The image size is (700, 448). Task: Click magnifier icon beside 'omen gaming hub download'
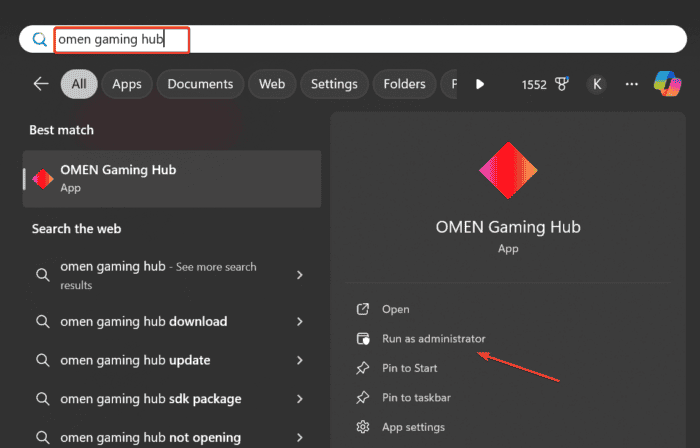pyautogui.click(x=43, y=321)
